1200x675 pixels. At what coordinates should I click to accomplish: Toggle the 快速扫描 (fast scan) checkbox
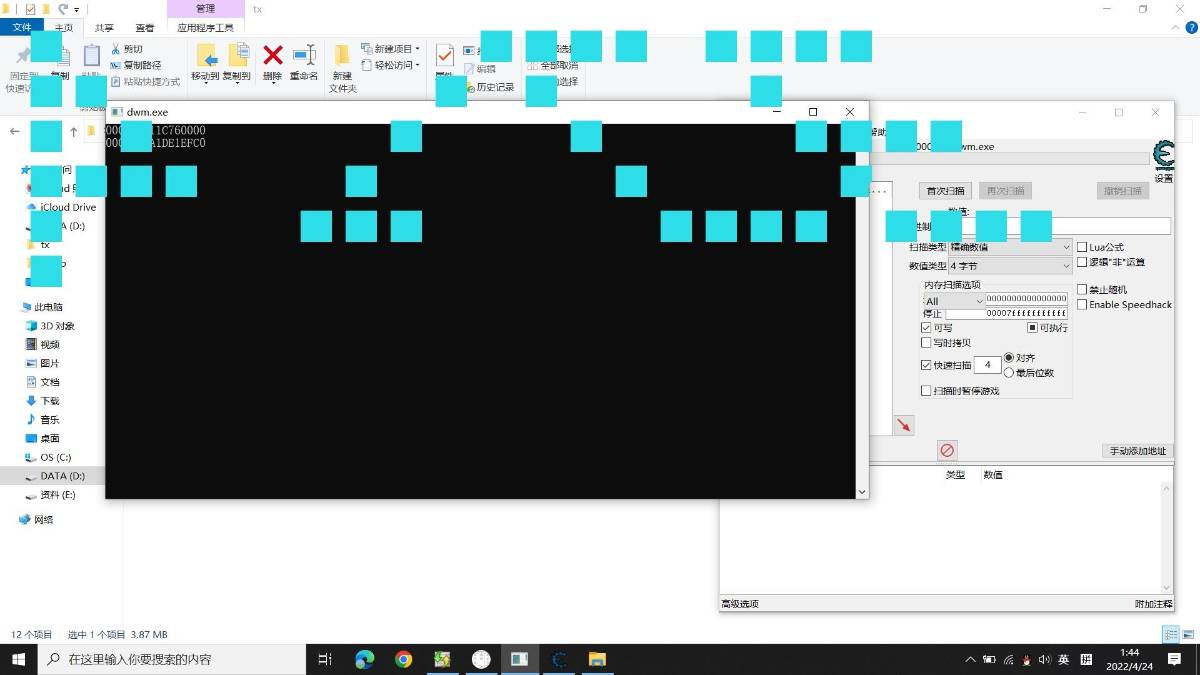[926, 365]
